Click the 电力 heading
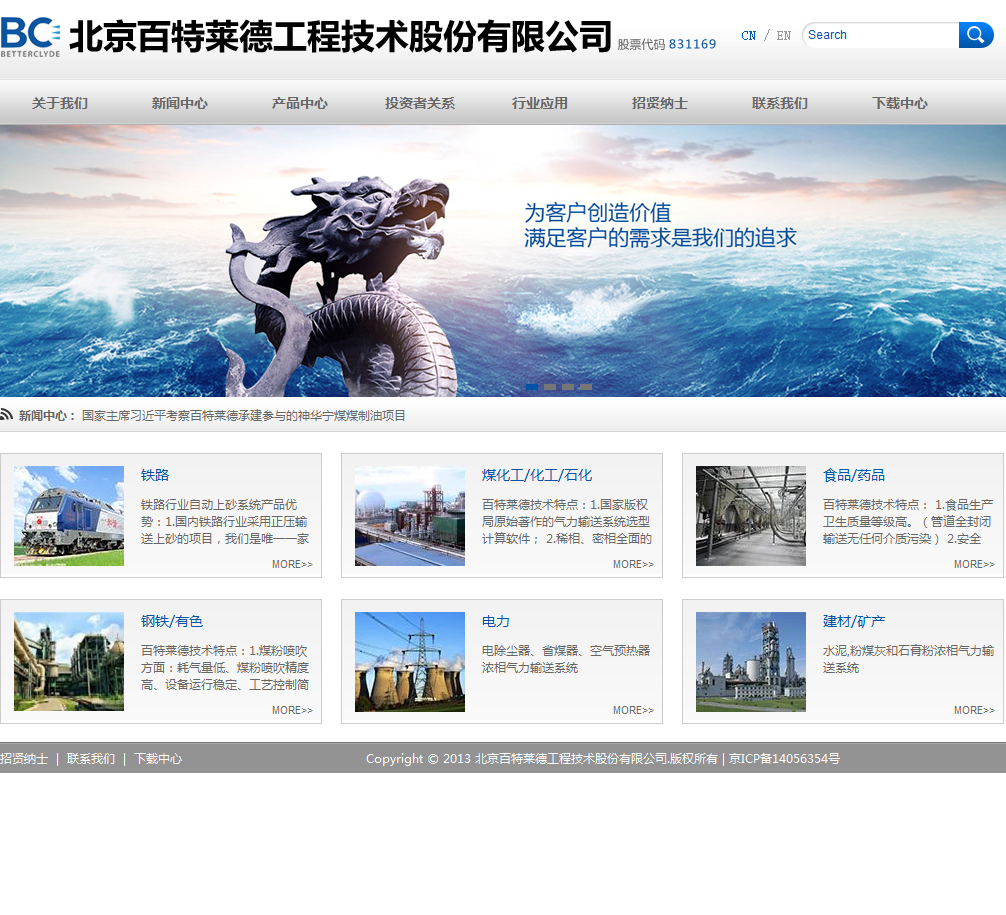Screen dimensions: 1006x915 coord(496,621)
